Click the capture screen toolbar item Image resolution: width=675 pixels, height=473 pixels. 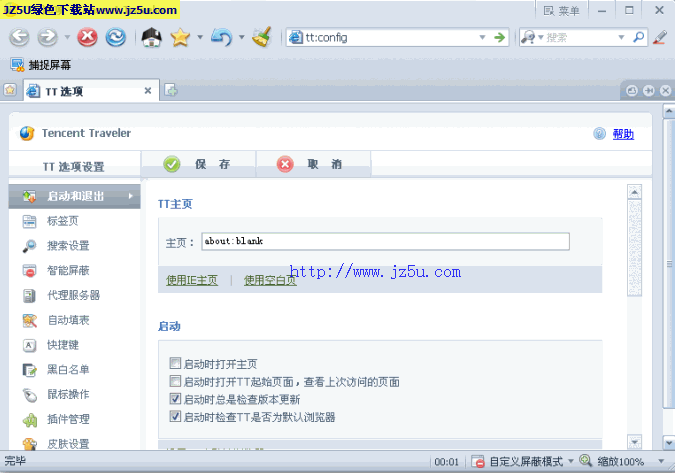[x=41, y=65]
